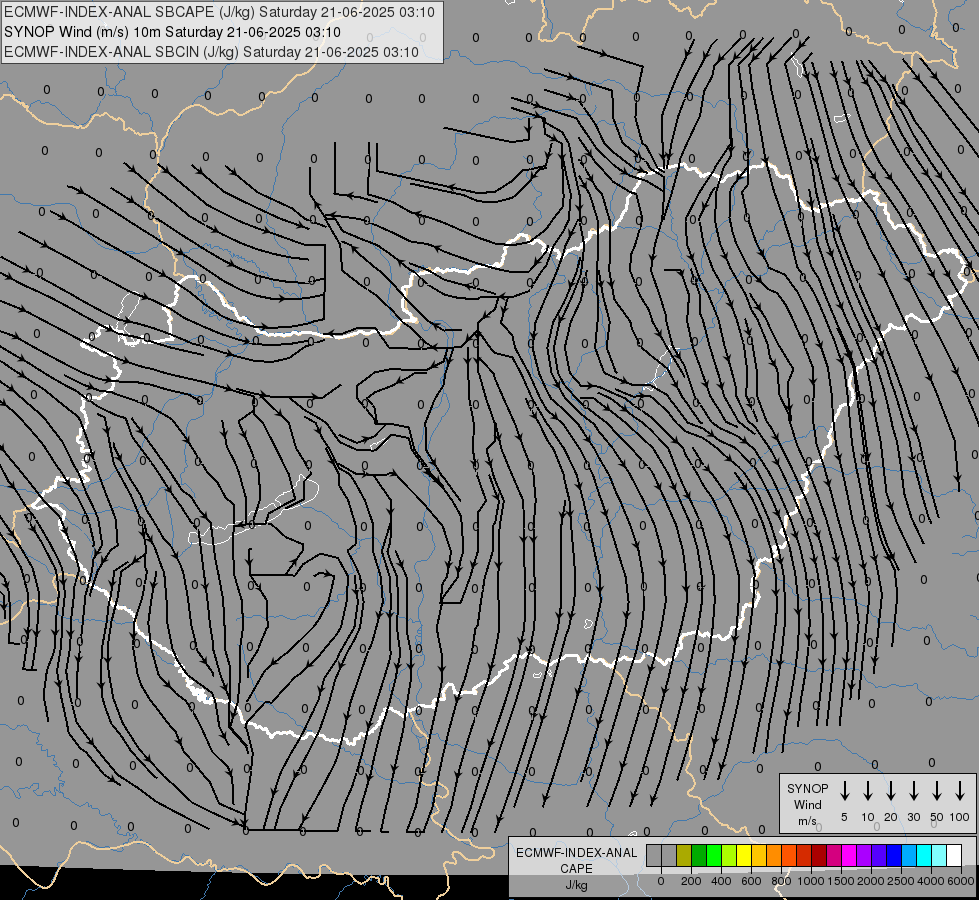Click the 1500 tick label on CAPE scale
This screenshot has width=979, height=900.
coord(841,881)
